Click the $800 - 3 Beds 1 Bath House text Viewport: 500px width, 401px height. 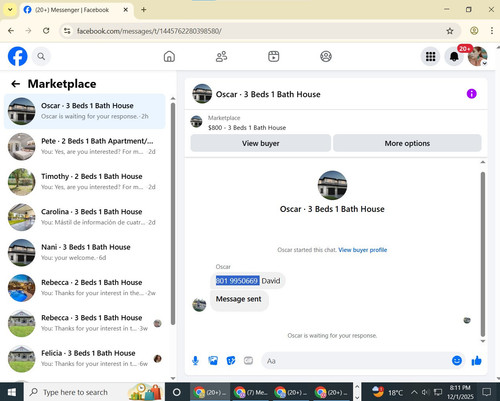[x=247, y=128]
